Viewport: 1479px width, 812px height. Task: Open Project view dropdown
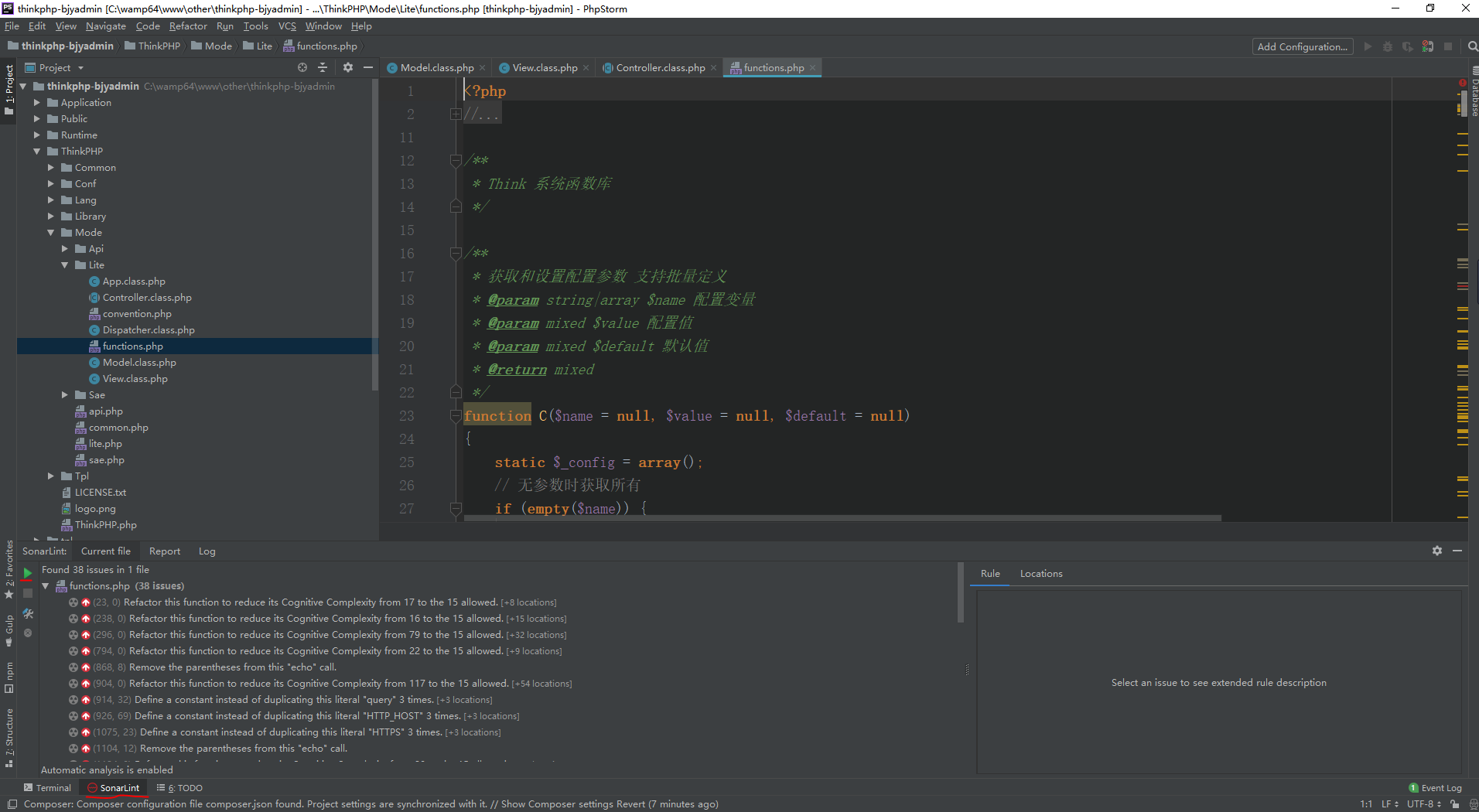[80, 68]
